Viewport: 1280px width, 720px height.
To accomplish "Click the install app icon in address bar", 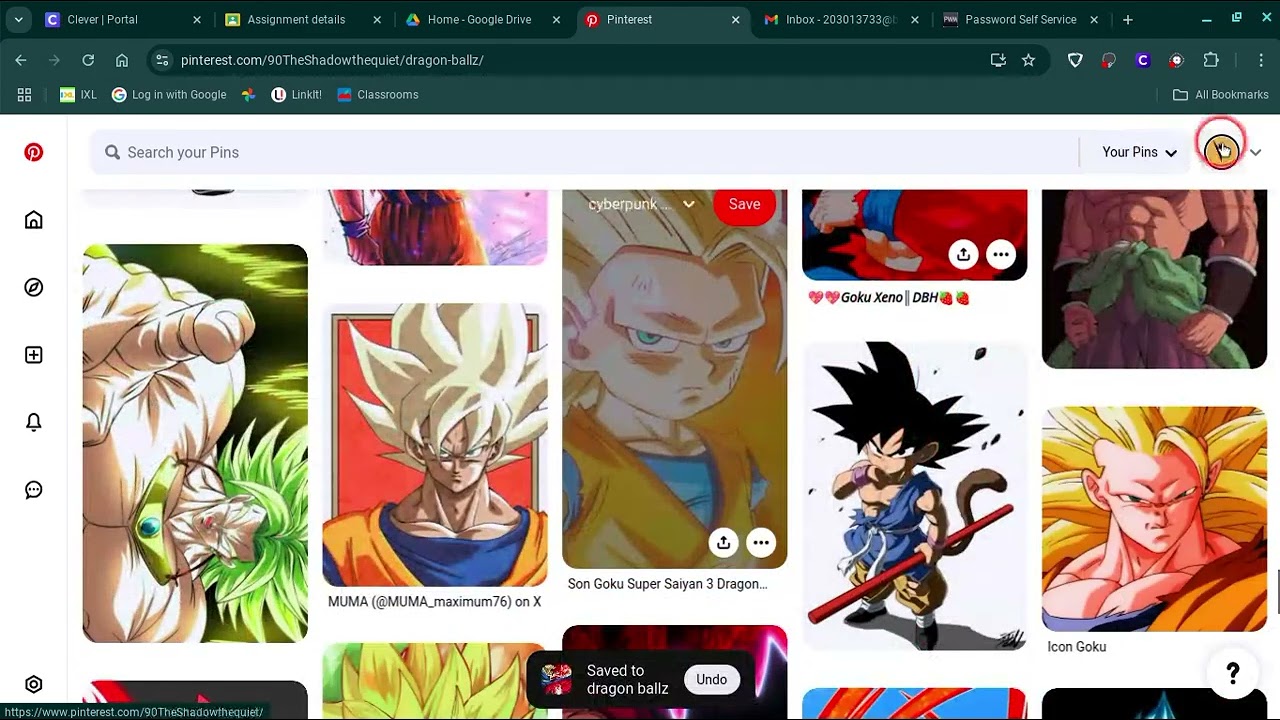I will (998, 60).
